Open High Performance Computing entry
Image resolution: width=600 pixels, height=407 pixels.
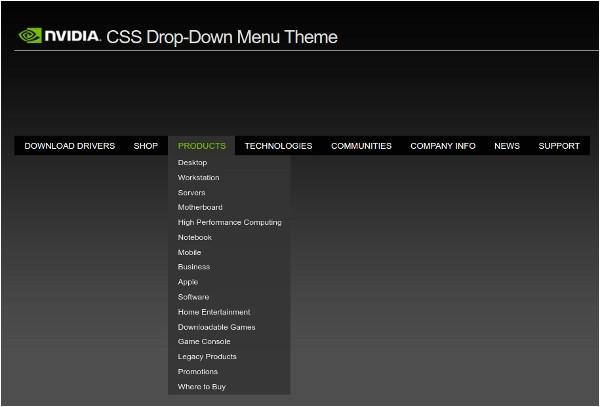229,222
